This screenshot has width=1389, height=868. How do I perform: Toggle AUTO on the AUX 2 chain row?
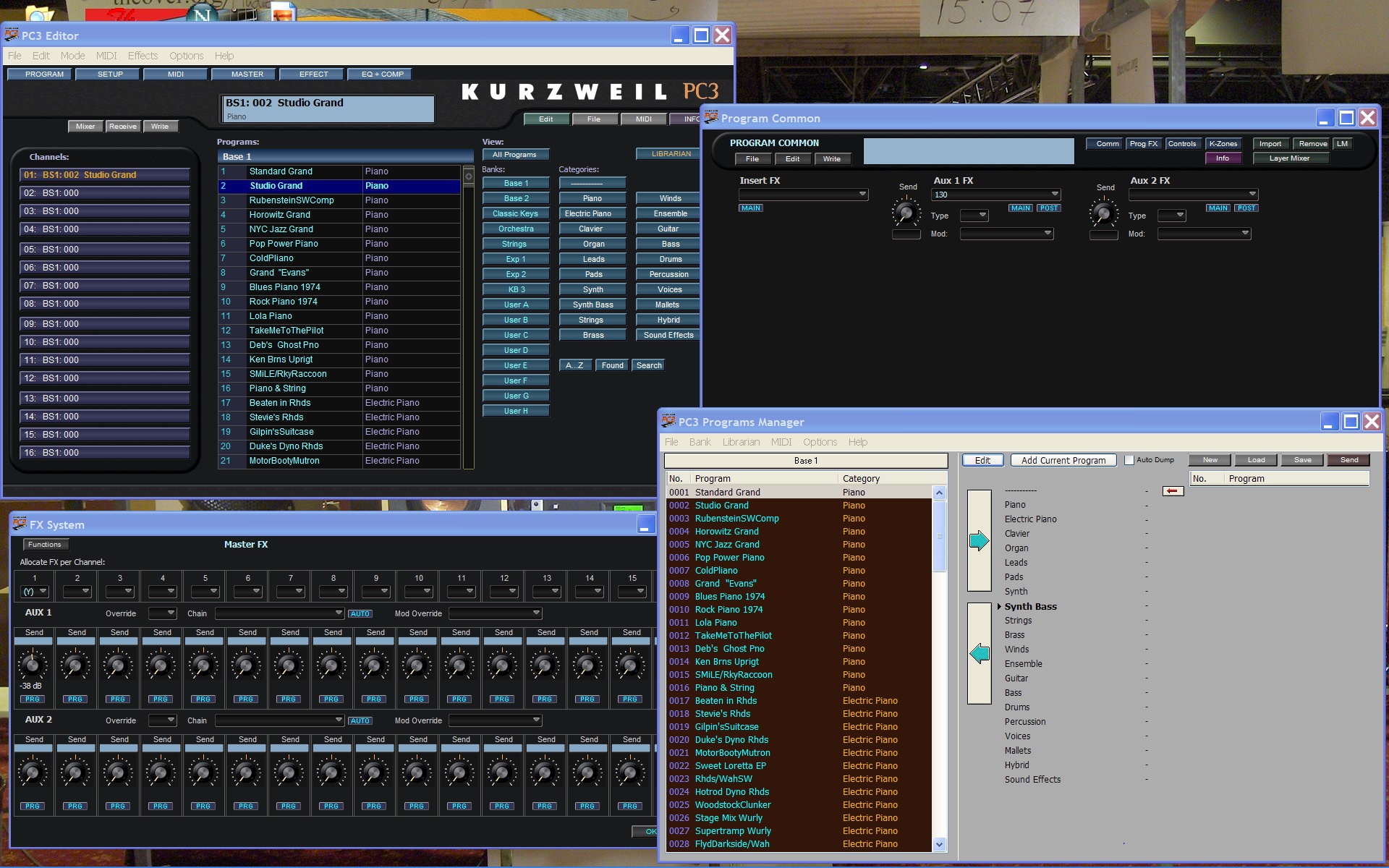(360, 720)
